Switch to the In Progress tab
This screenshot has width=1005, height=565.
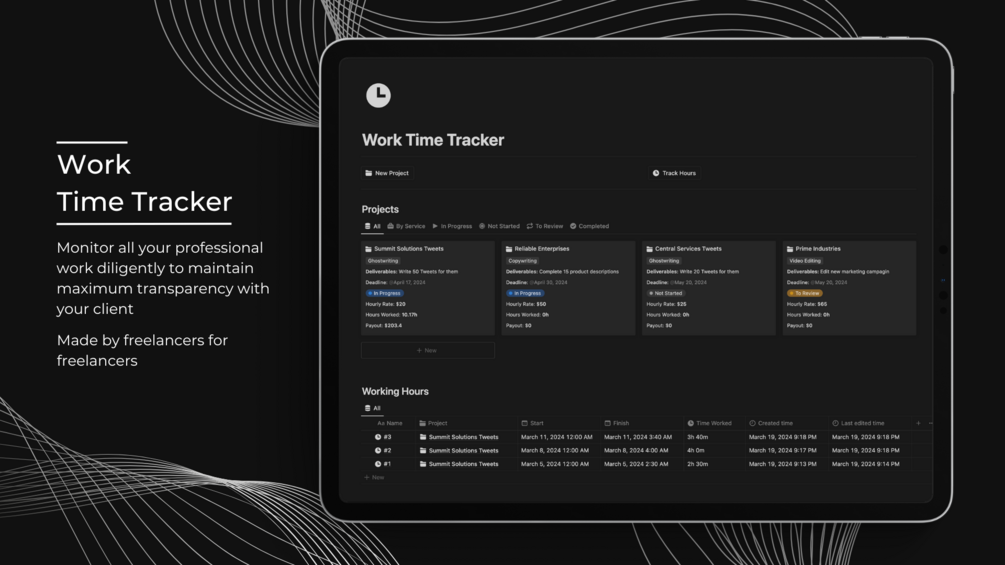pos(453,226)
